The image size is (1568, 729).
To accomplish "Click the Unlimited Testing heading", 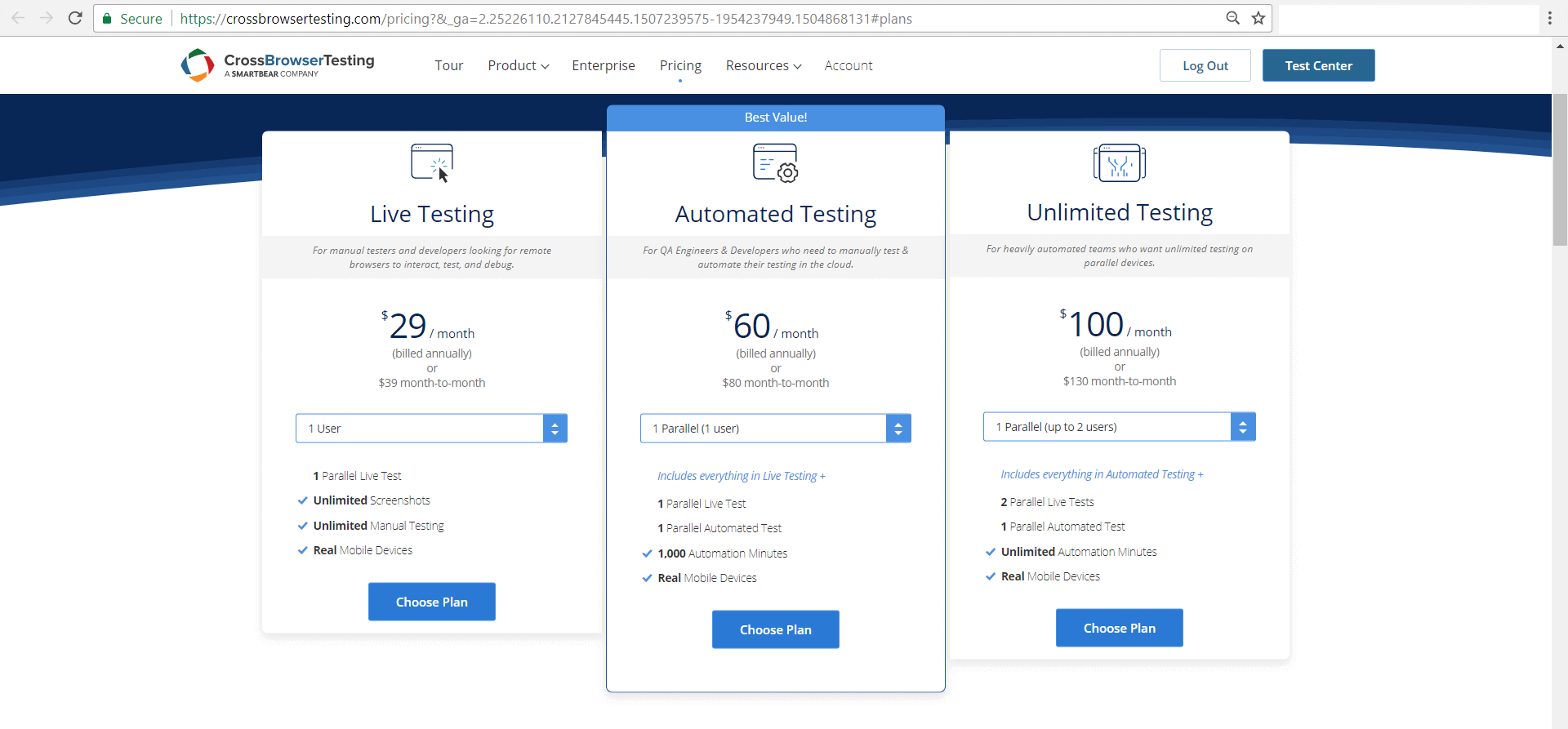I will point(1120,212).
